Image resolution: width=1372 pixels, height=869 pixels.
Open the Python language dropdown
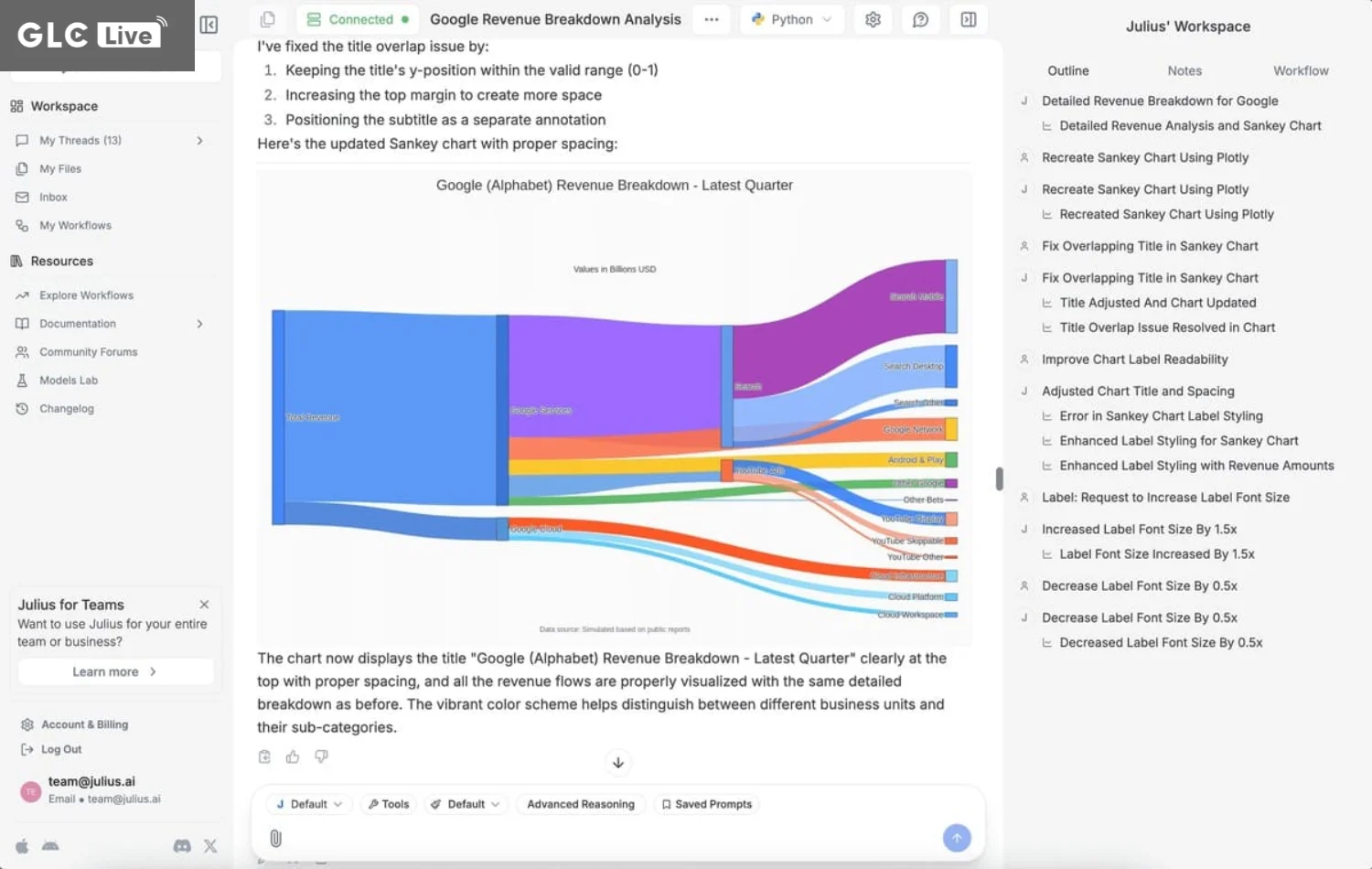point(792,19)
